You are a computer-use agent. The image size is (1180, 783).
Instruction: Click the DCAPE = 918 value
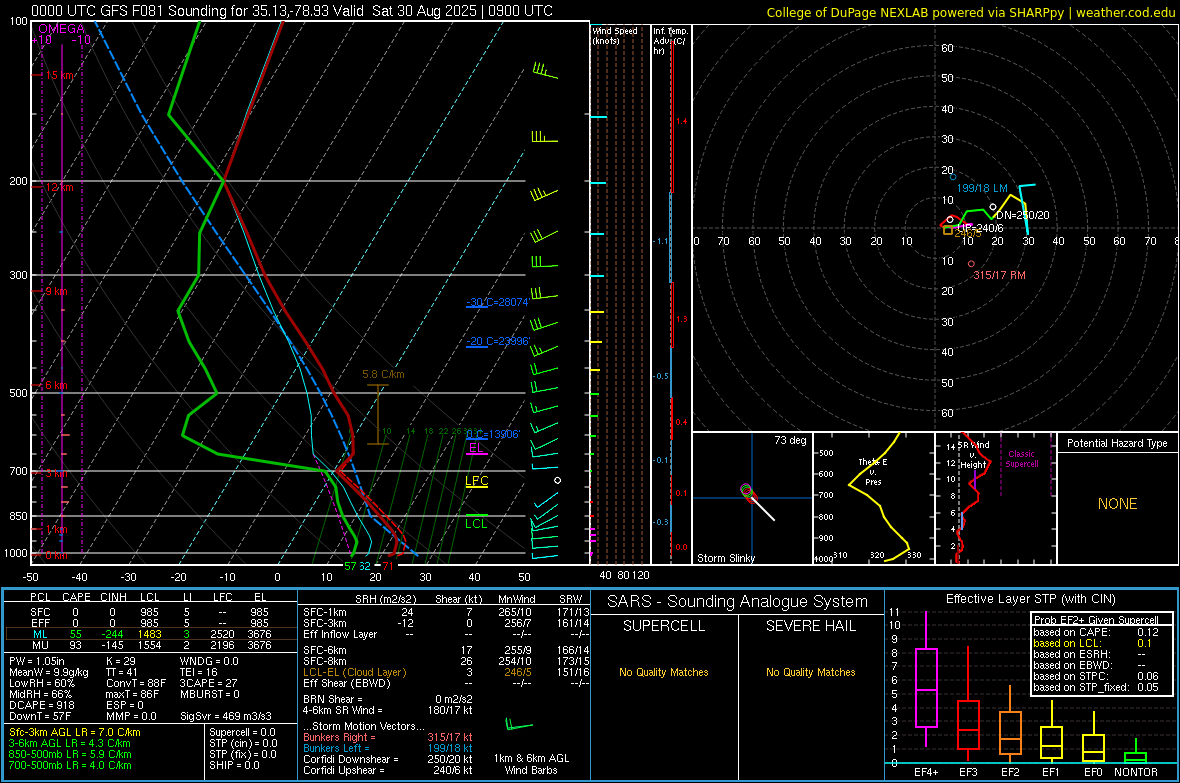pyautogui.click(x=41, y=705)
